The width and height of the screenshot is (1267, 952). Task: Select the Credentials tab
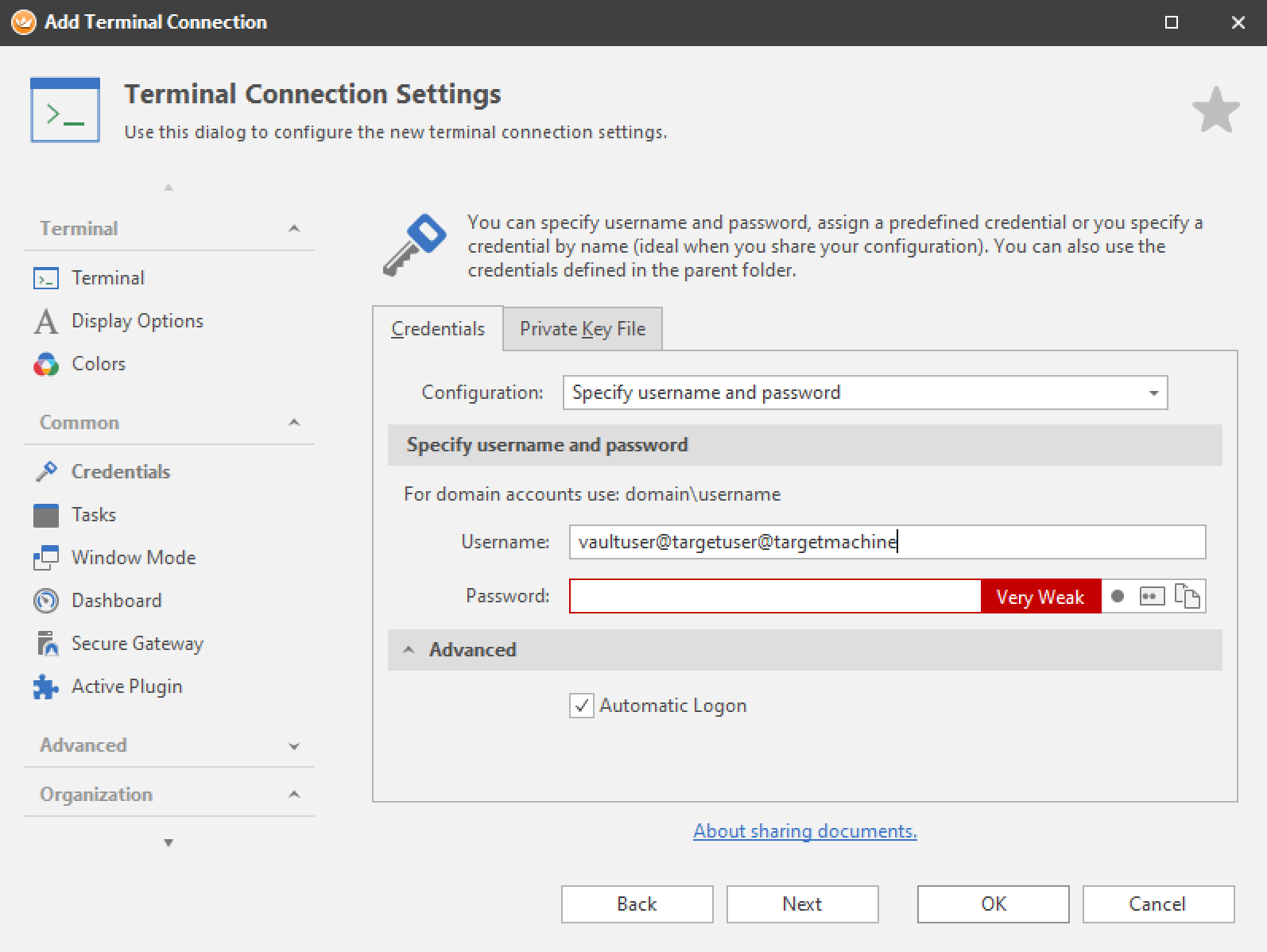click(438, 329)
